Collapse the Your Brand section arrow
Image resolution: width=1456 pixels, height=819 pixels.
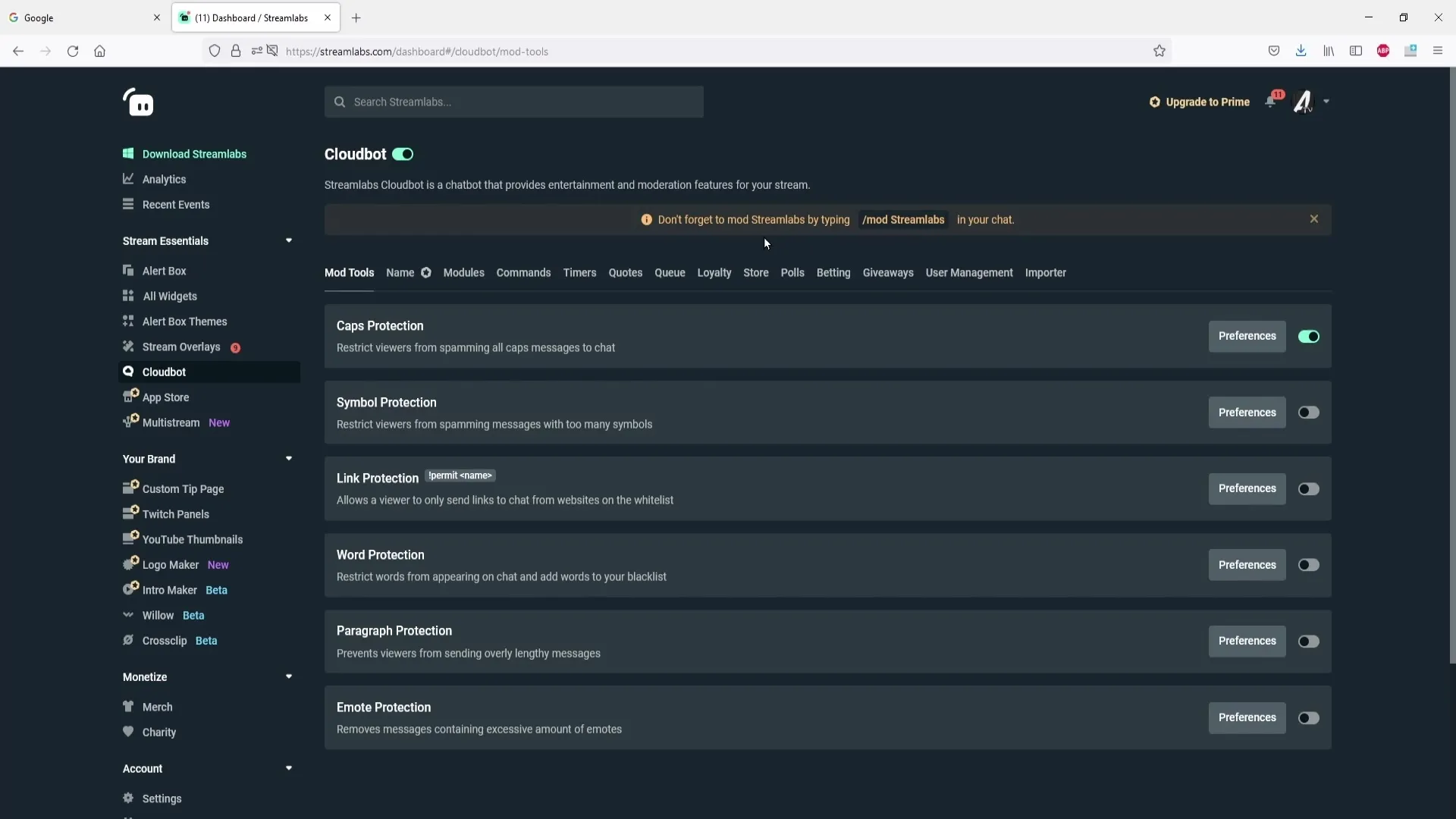coord(288,459)
